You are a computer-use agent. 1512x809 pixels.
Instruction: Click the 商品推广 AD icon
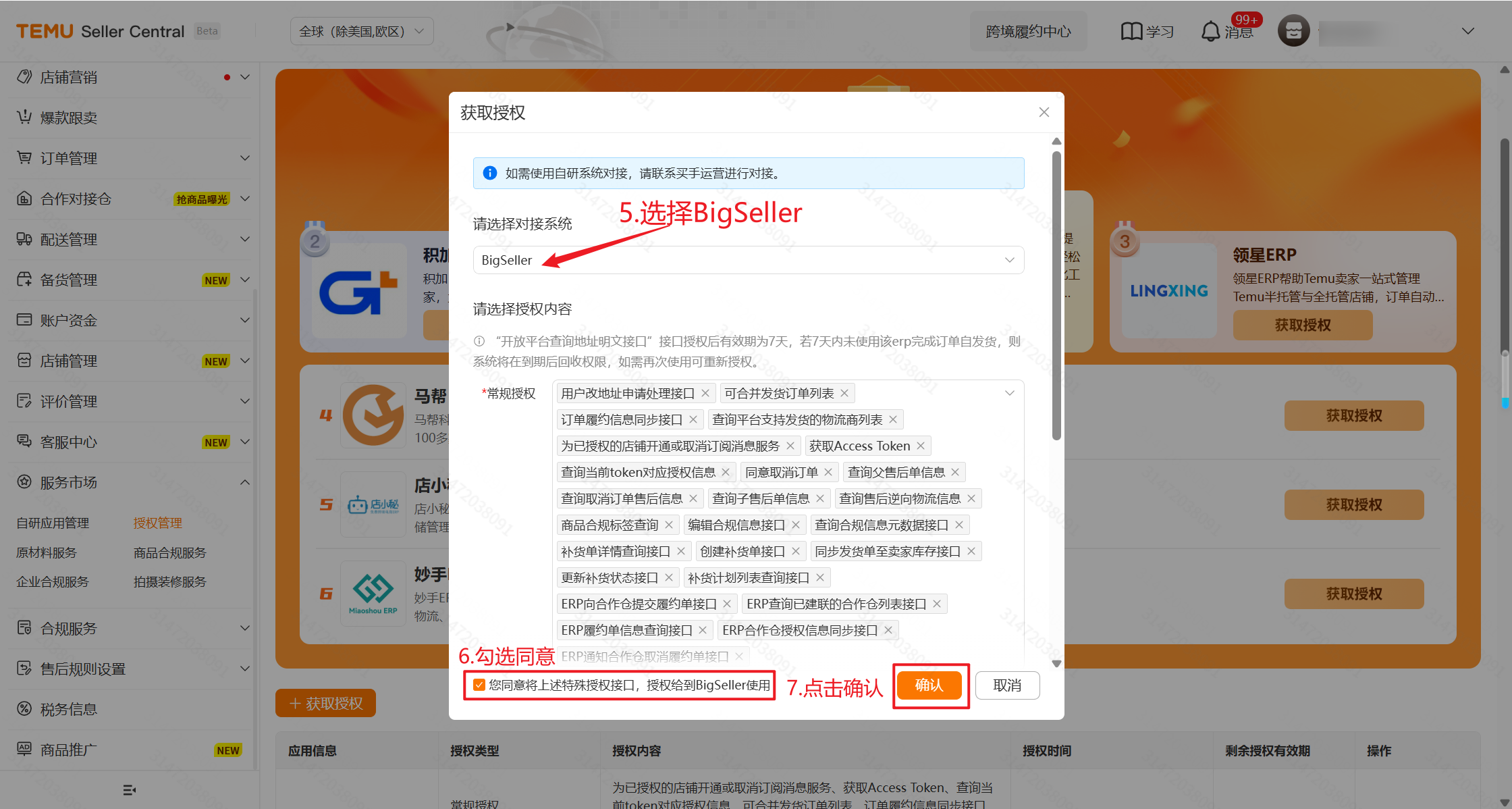click(x=24, y=750)
